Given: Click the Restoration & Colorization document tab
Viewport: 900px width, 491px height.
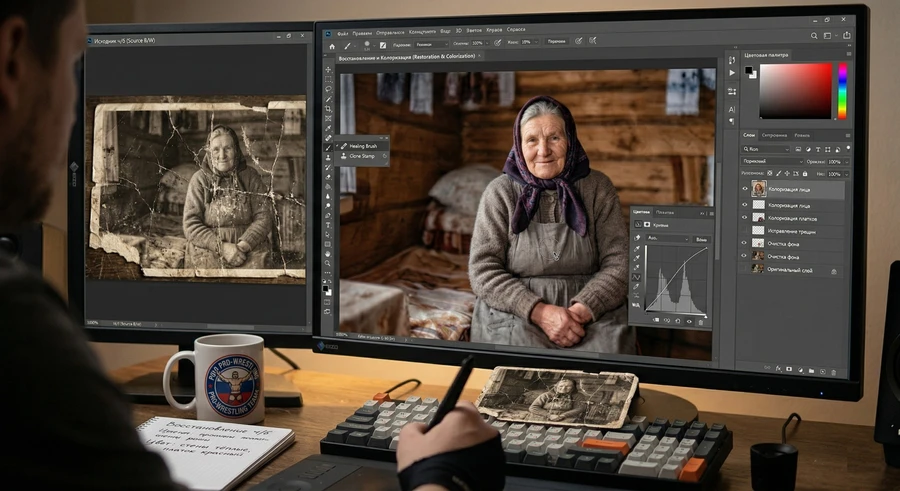Looking at the screenshot, I should coord(406,57).
